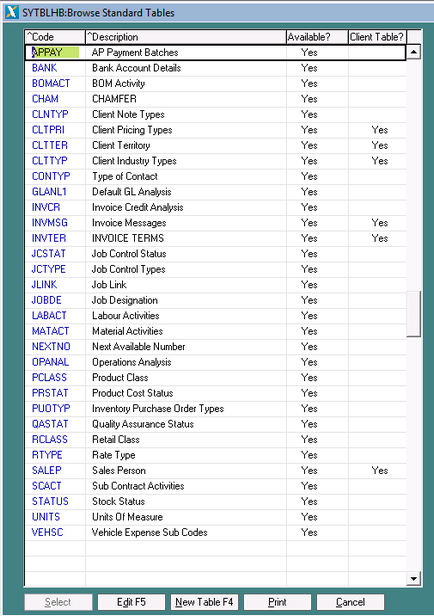Click Client Table 'Yes' in SALEP row
The image size is (434, 616).
click(379, 470)
